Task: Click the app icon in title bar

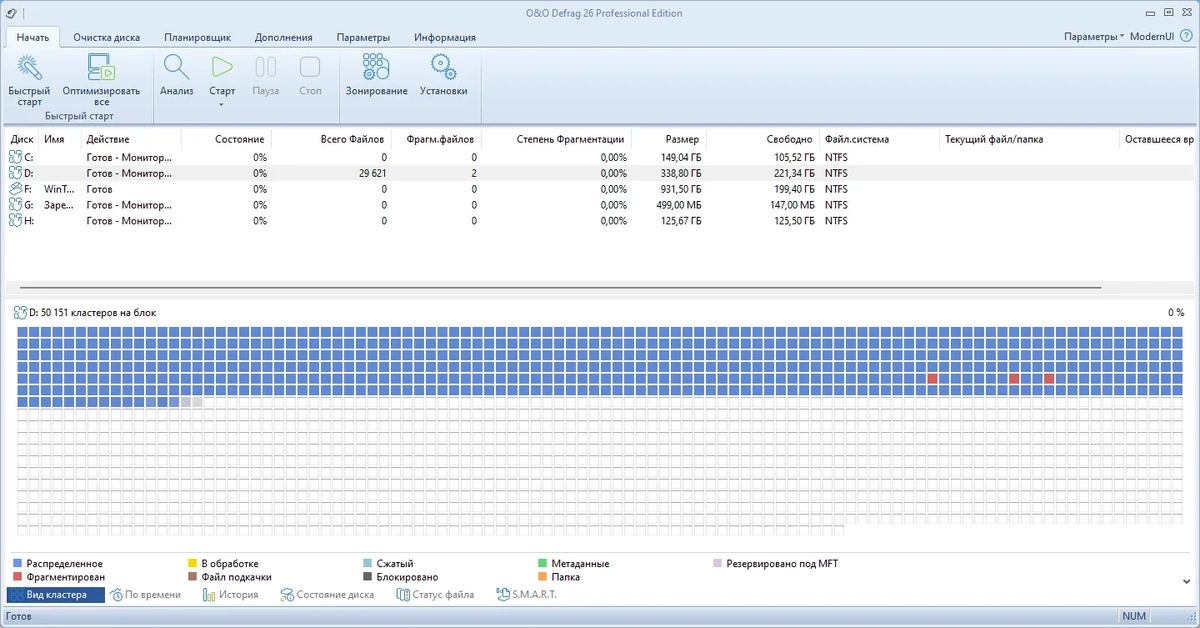Action: coord(10,11)
